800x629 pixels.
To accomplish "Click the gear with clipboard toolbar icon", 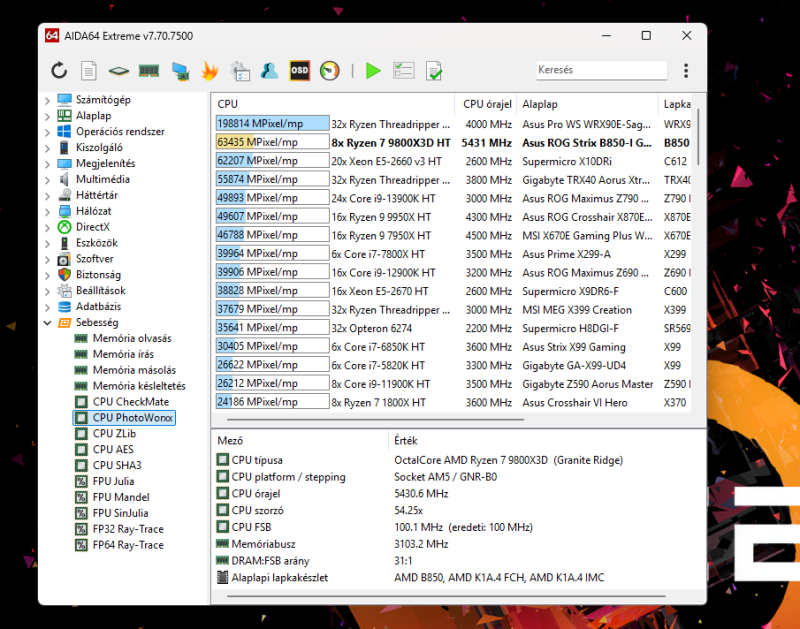I will [x=240, y=71].
